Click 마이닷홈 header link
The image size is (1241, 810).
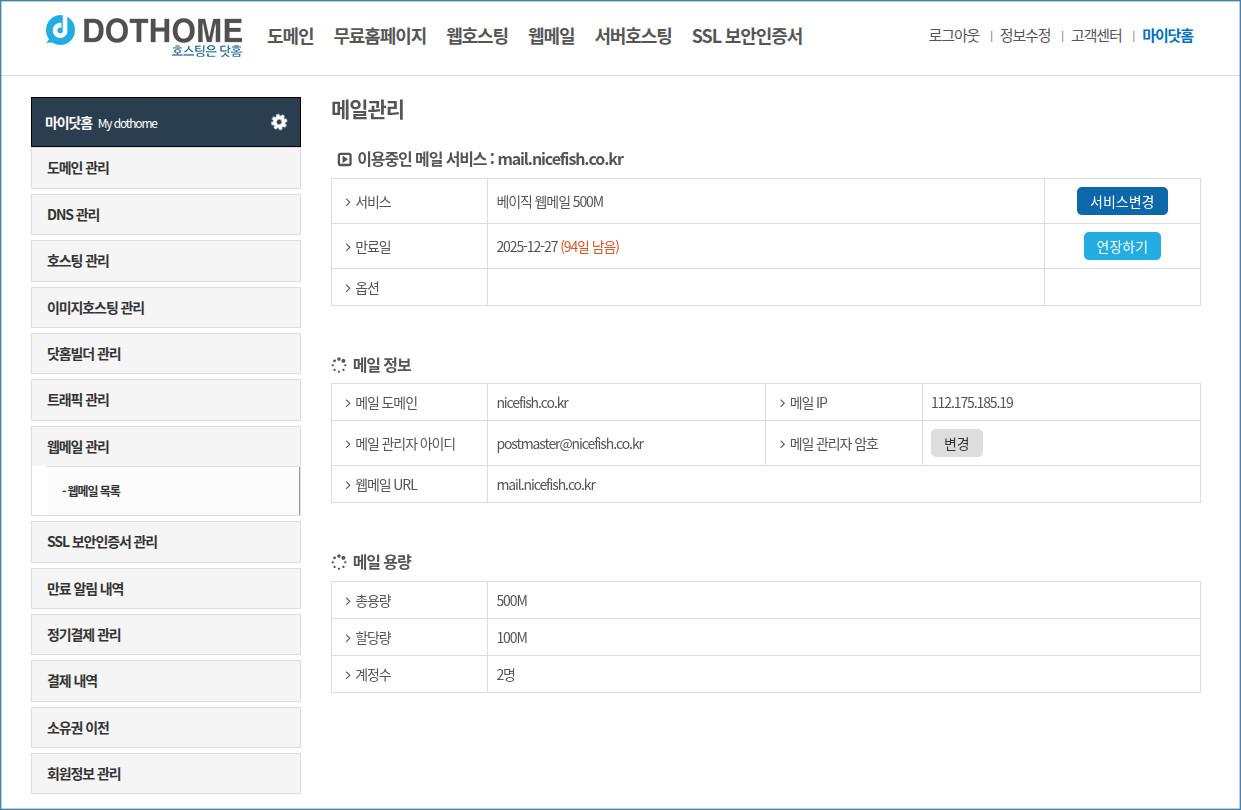click(1167, 36)
